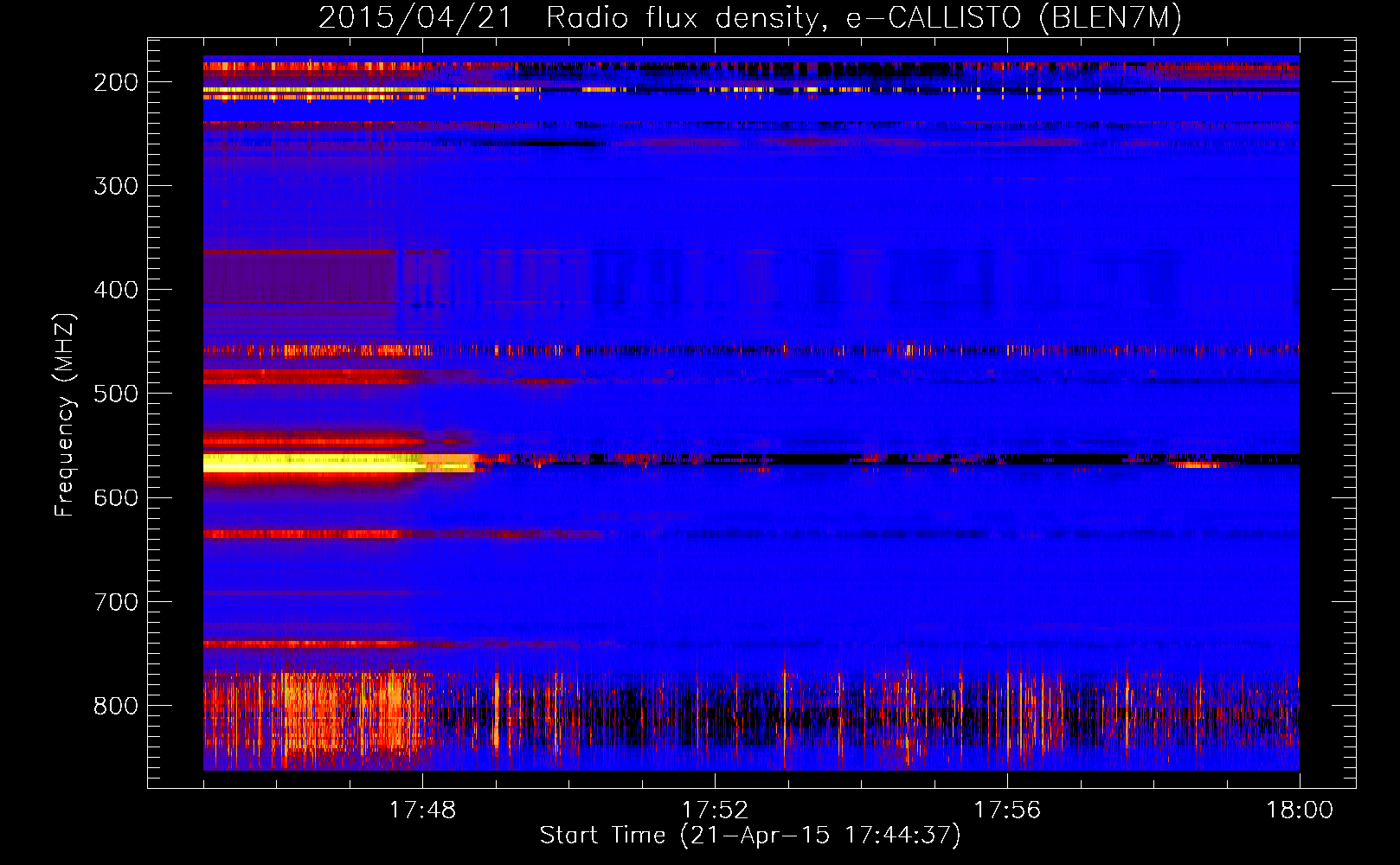Click the 200 frequency tick label
This screenshot has width=1400, height=865.
point(116,82)
